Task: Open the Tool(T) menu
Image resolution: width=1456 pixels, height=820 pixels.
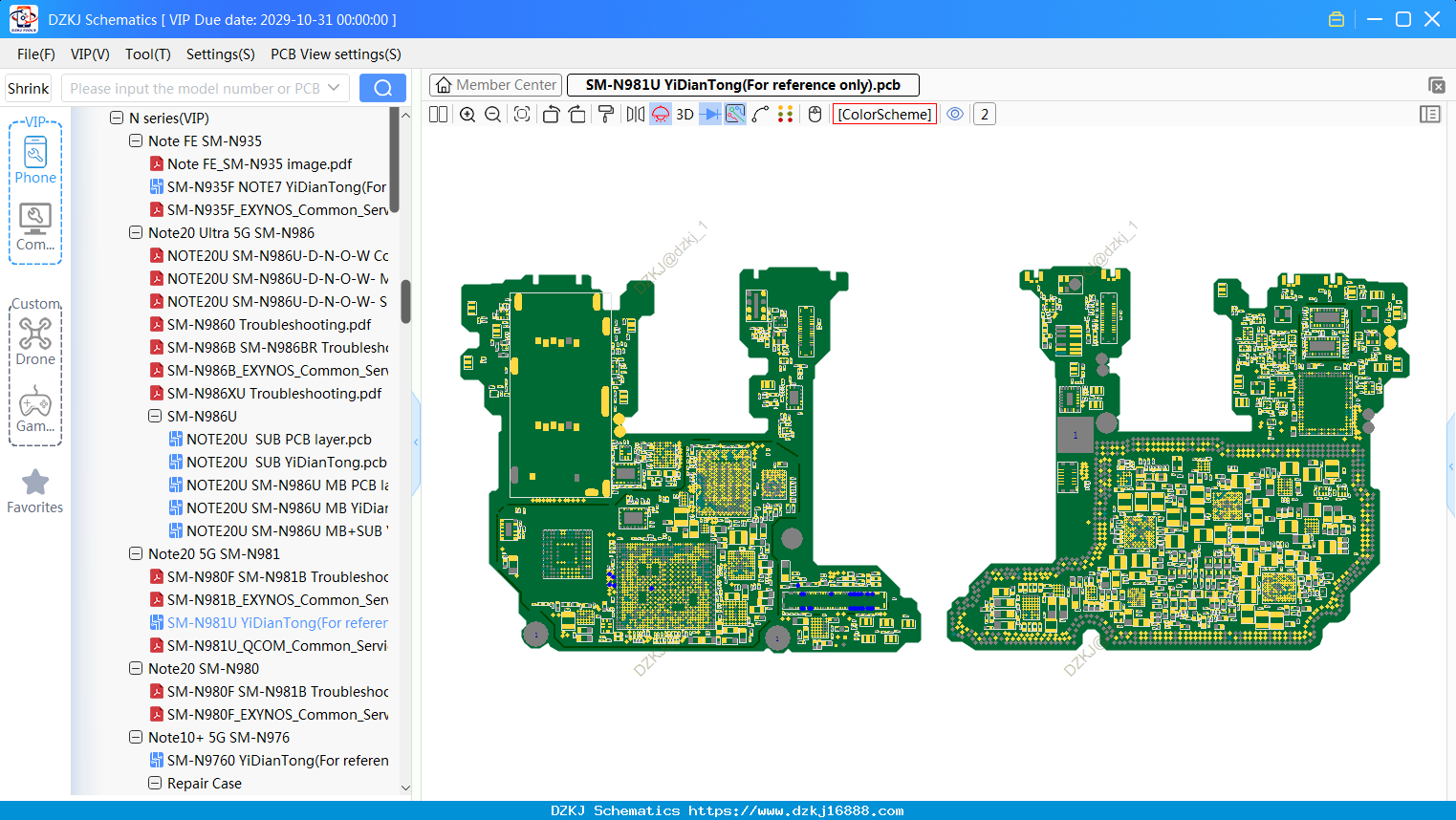Action: (x=148, y=54)
